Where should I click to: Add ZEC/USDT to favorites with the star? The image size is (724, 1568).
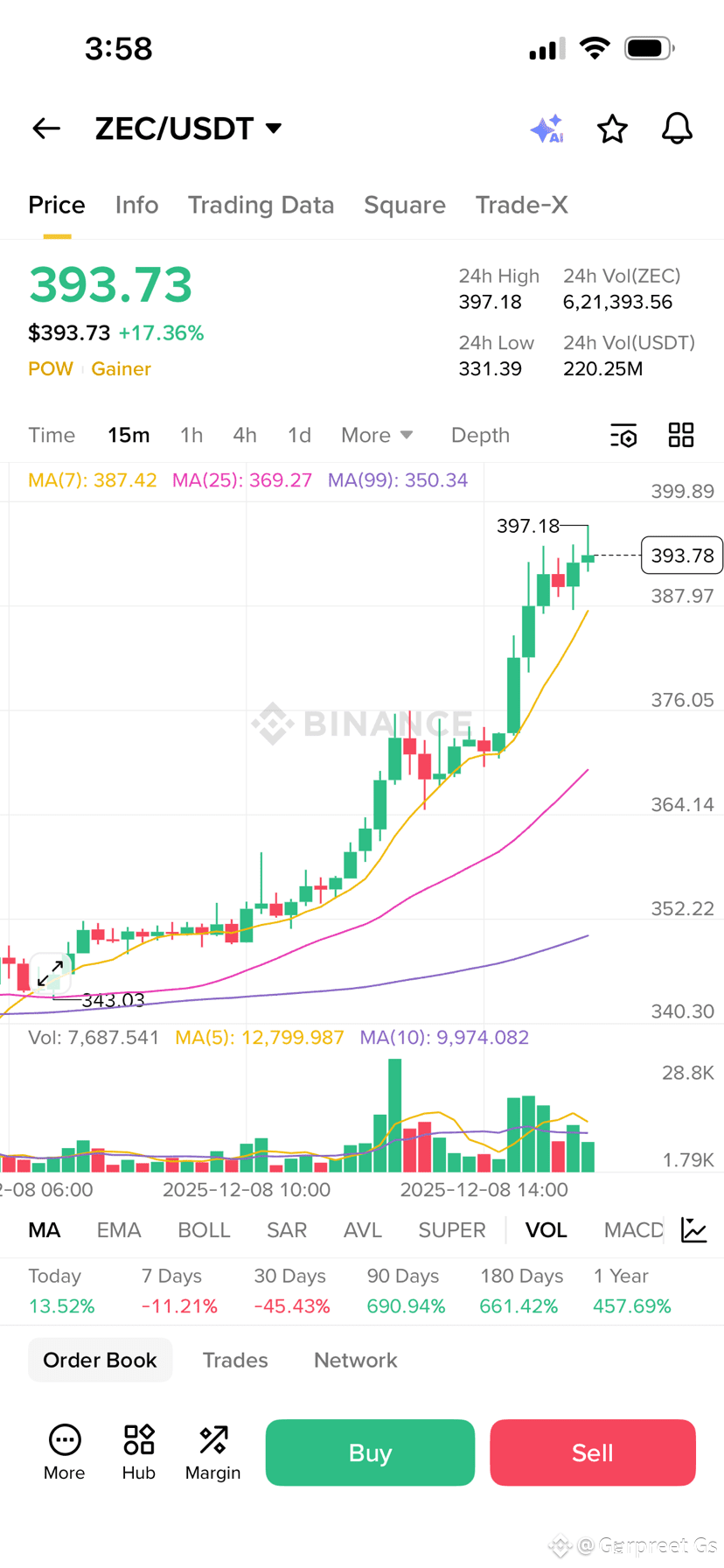[612, 129]
